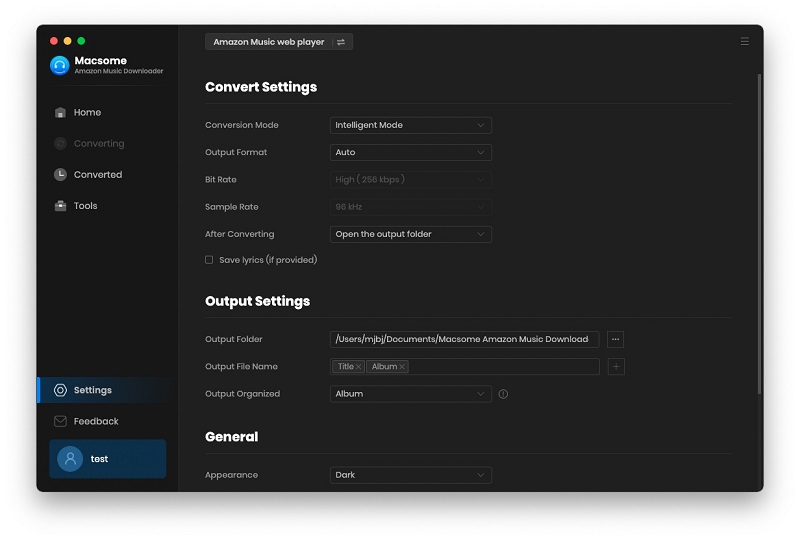The width and height of the screenshot is (800, 540).
Task: Click the vertical scrollbar
Action: (760, 234)
